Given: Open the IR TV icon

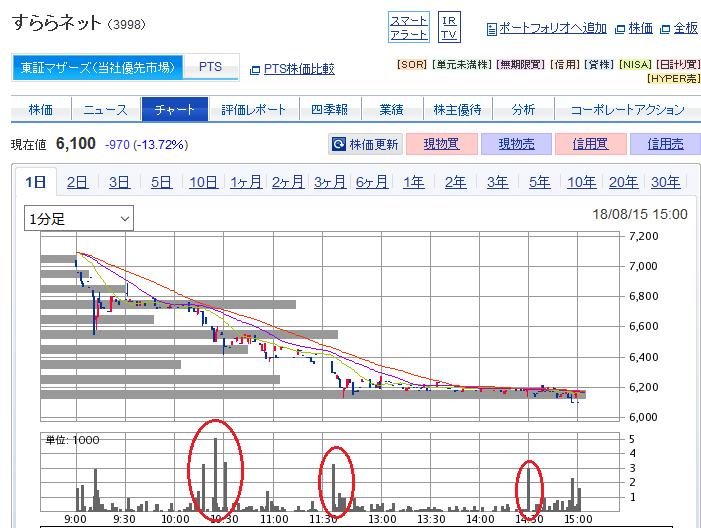Looking at the screenshot, I should (450, 27).
